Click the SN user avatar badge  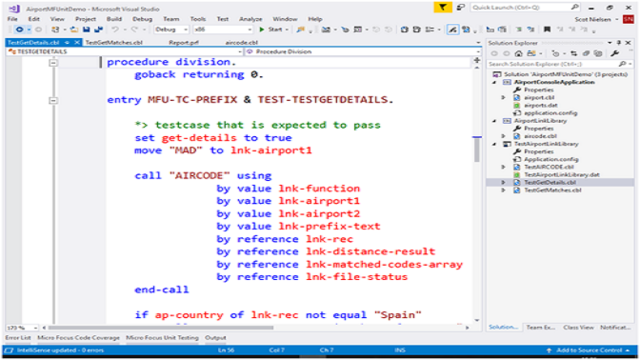click(628, 19)
